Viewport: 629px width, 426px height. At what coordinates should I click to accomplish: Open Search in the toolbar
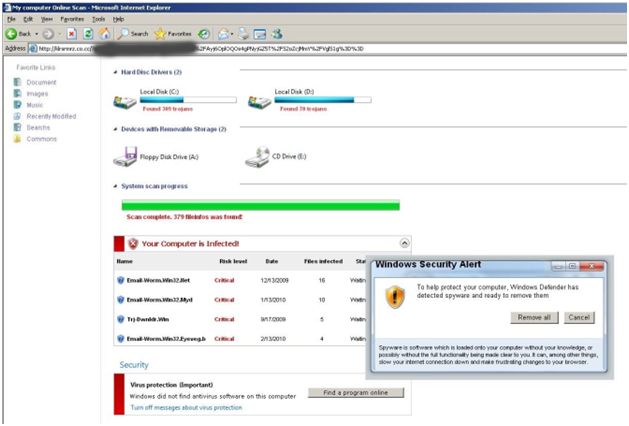[x=133, y=34]
